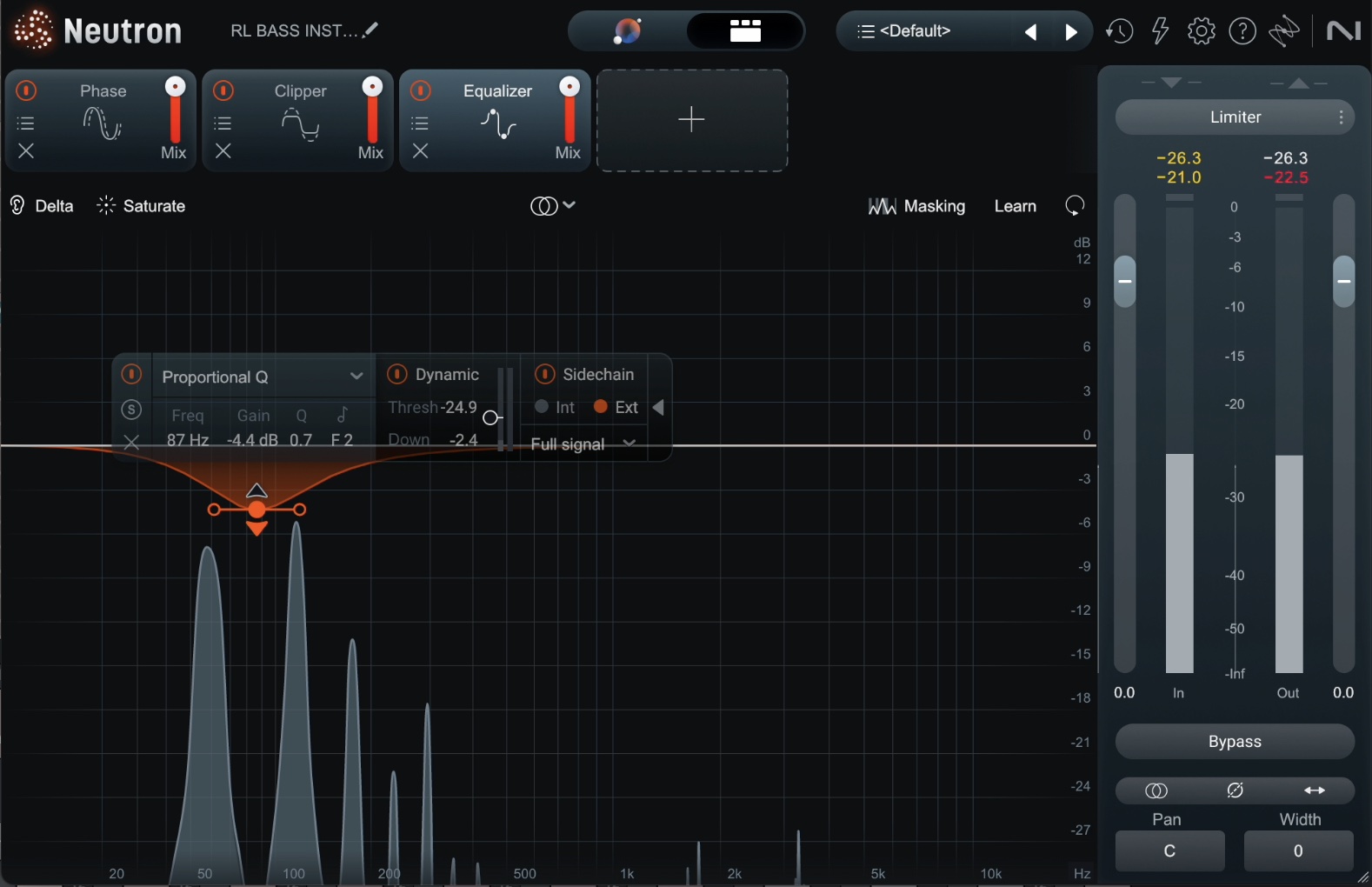Reset EQ with circular arrow icon
Viewport: 1372px width, 887px height.
(x=1075, y=206)
